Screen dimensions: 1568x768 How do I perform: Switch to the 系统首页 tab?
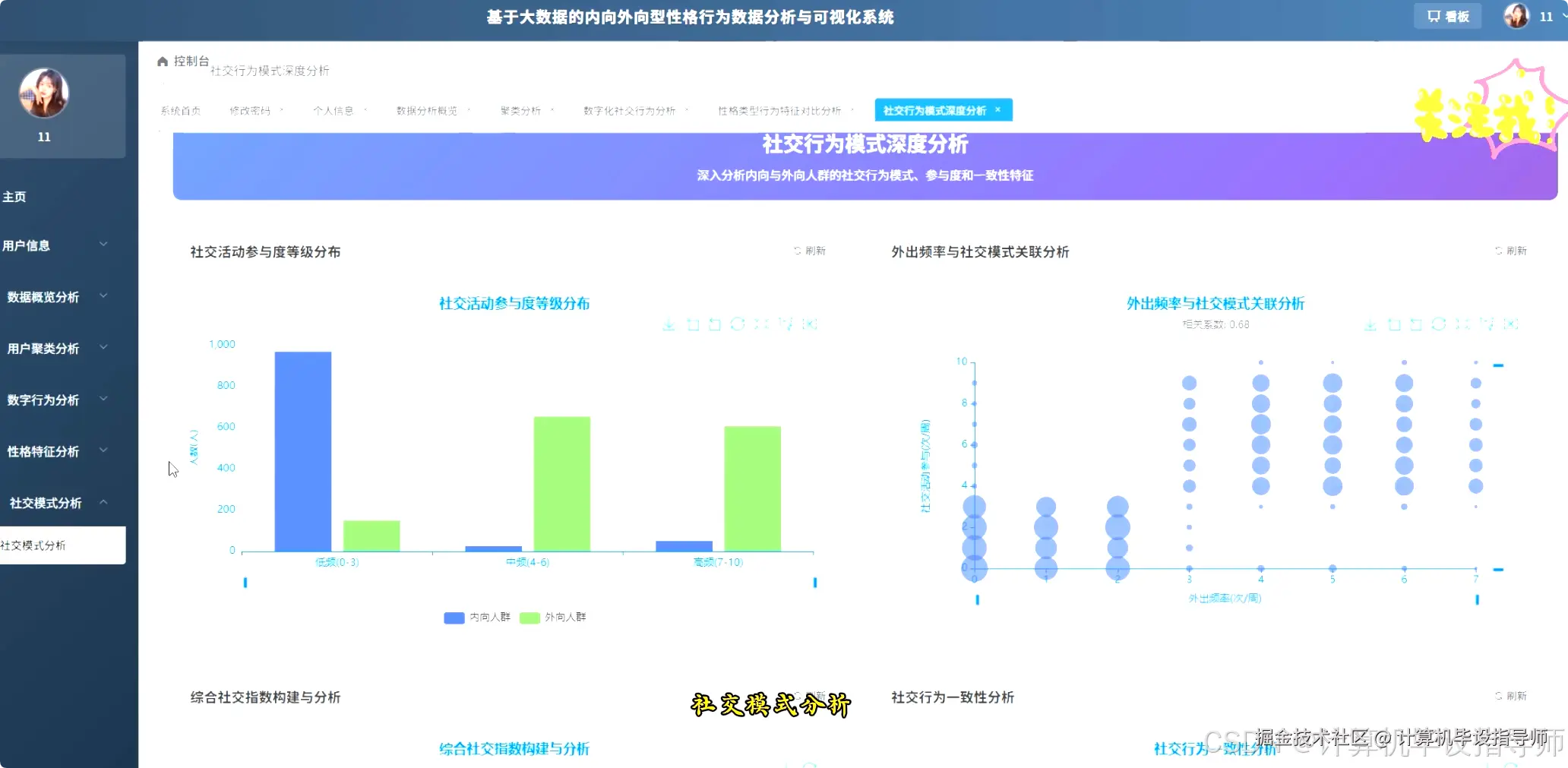pos(181,111)
